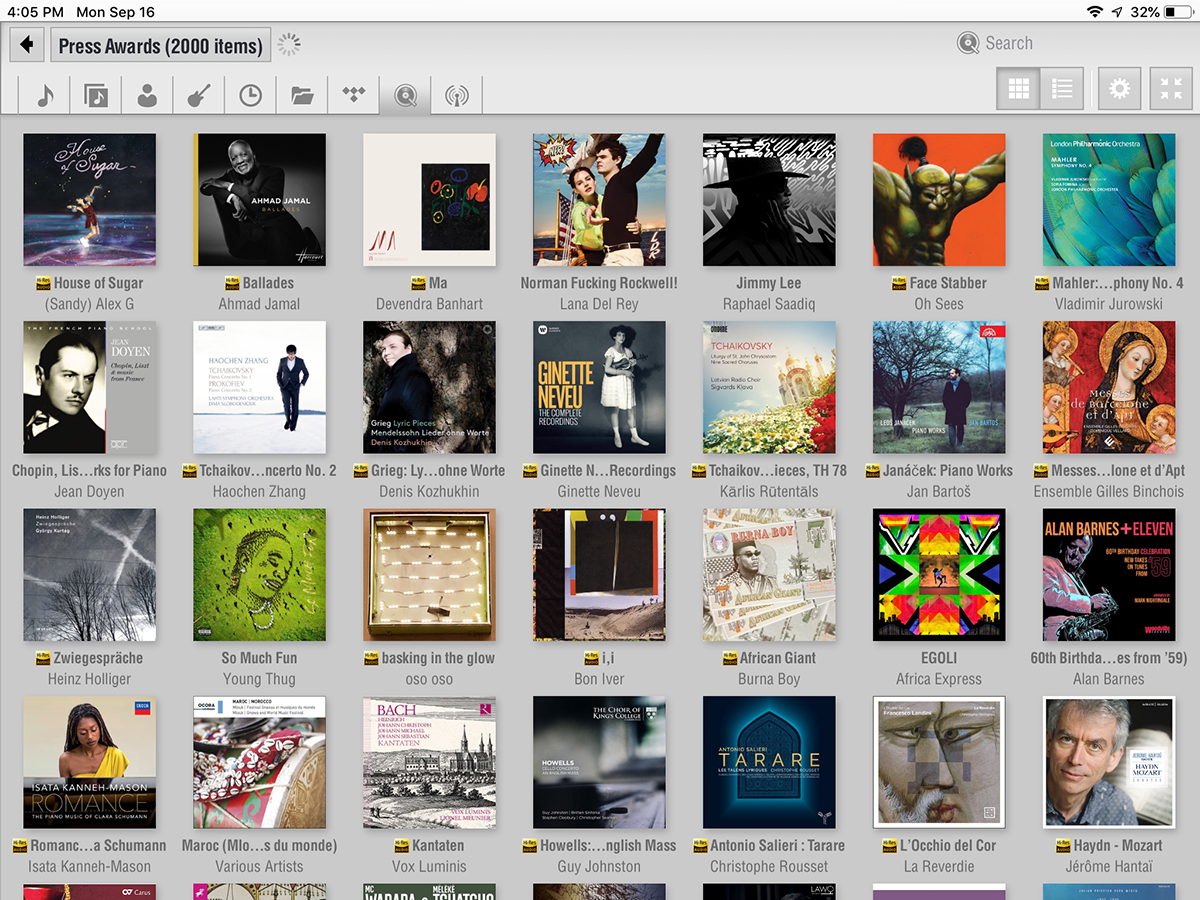Click the title 'Messes...lone et d'Apt'
This screenshot has height=900, width=1200.
point(1118,471)
